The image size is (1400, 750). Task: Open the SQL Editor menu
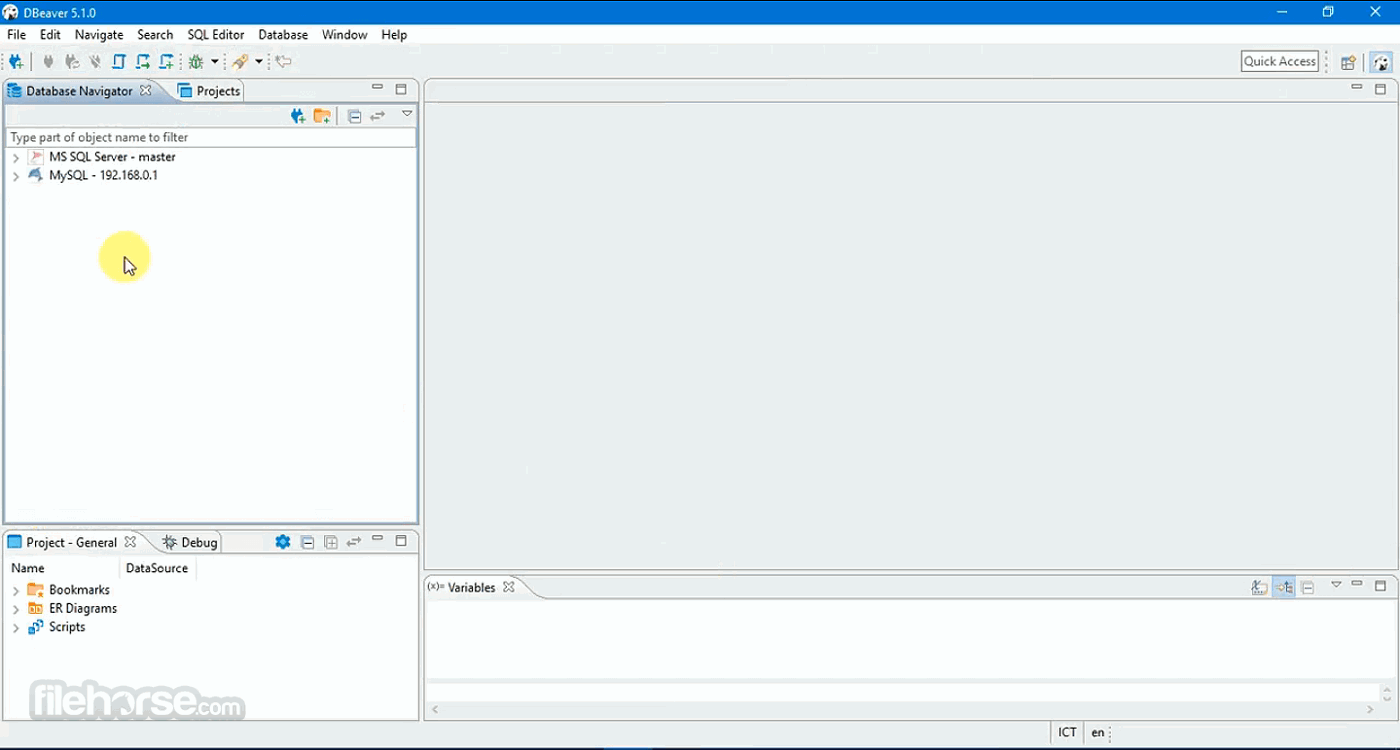(x=216, y=35)
